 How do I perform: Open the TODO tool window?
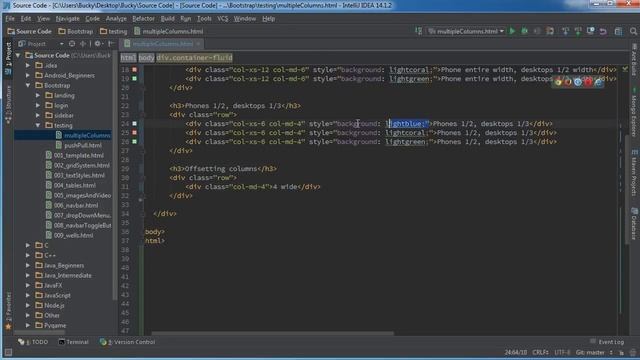[33, 342]
